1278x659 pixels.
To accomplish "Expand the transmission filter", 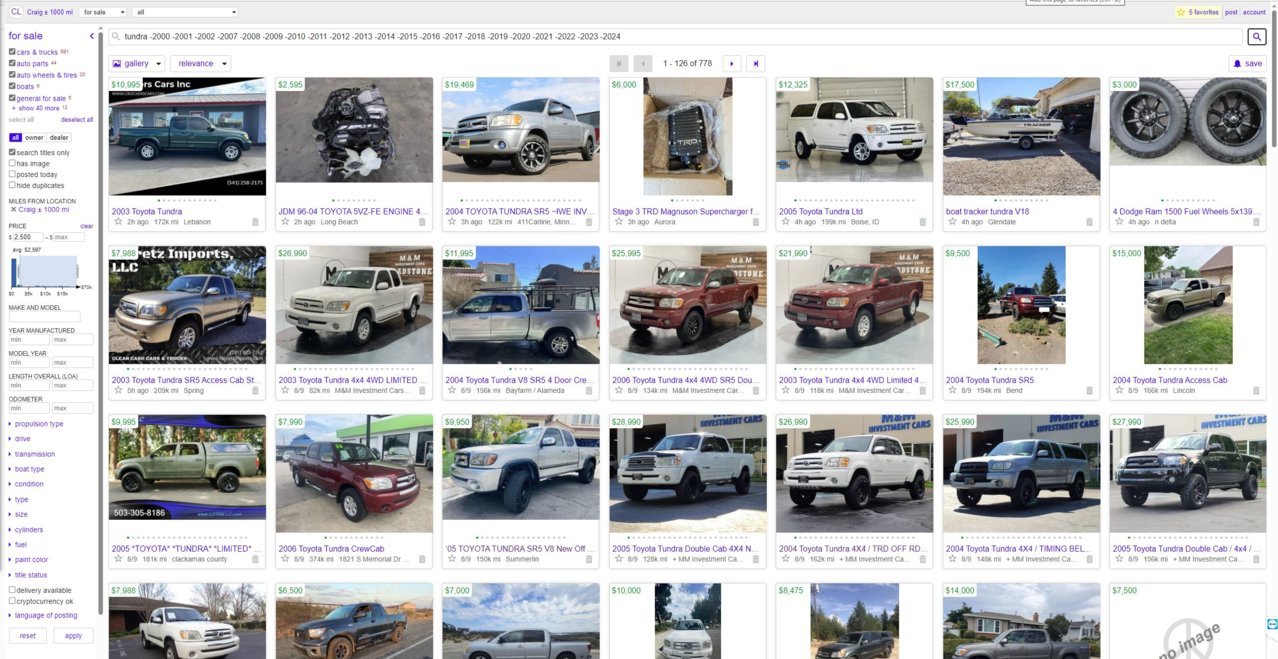I will pos(33,454).
